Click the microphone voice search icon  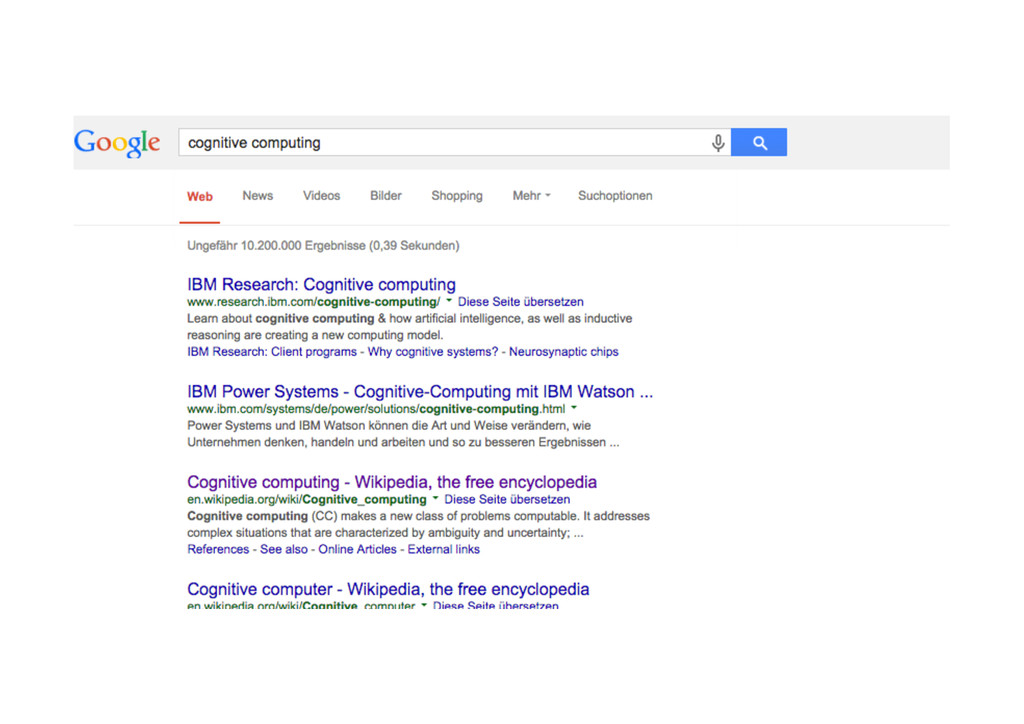(718, 143)
